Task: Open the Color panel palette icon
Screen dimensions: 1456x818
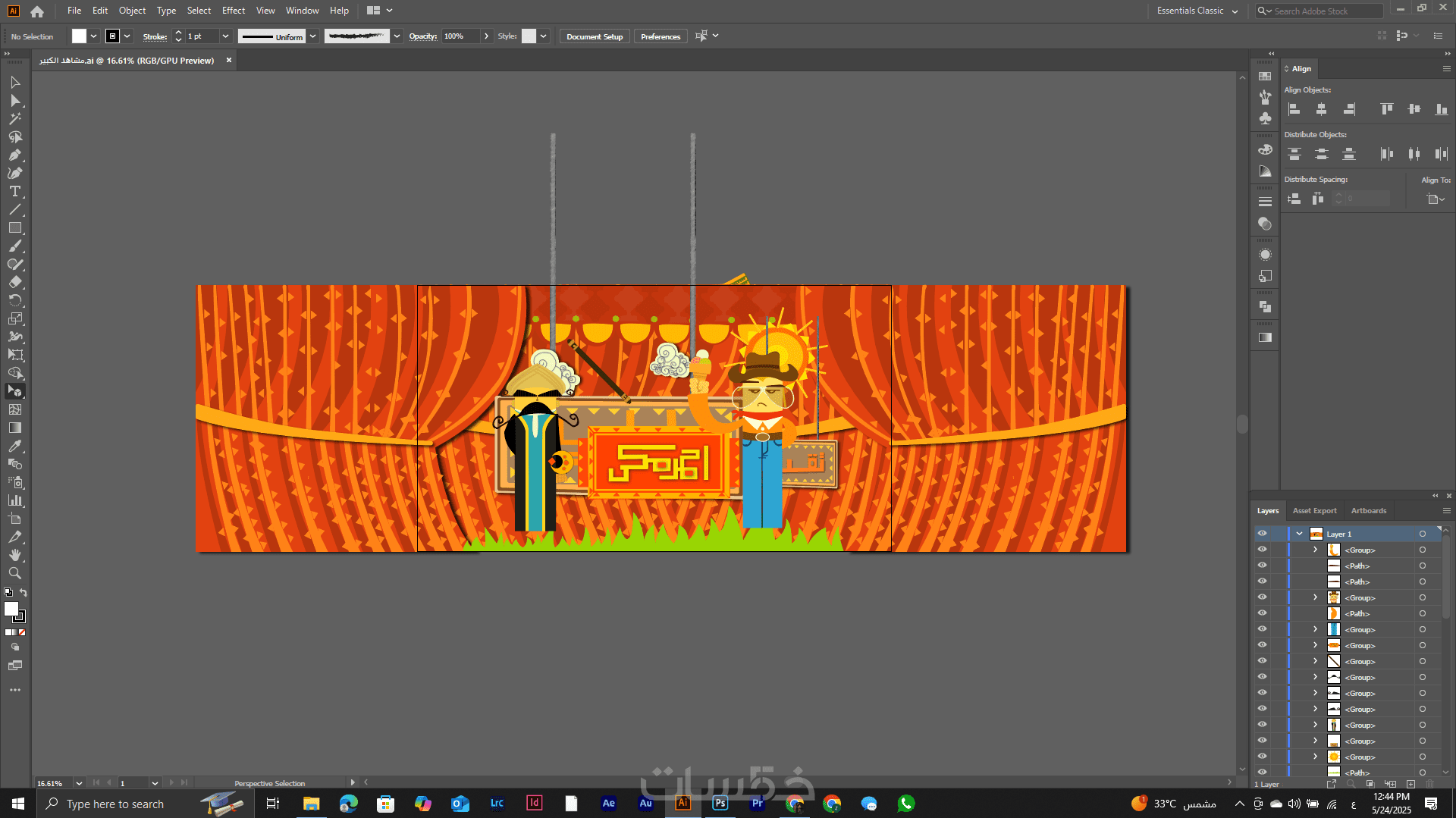Action: pyautogui.click(x=1265, y=149)
